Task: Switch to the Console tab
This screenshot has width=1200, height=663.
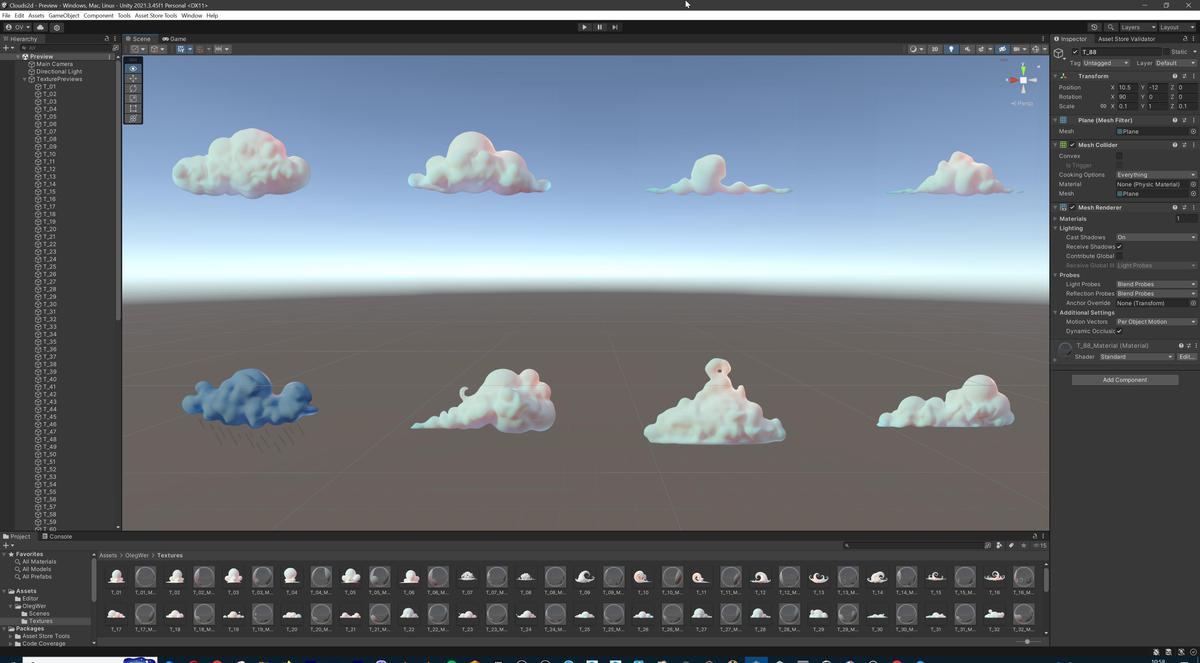Action: click(59, 536)
